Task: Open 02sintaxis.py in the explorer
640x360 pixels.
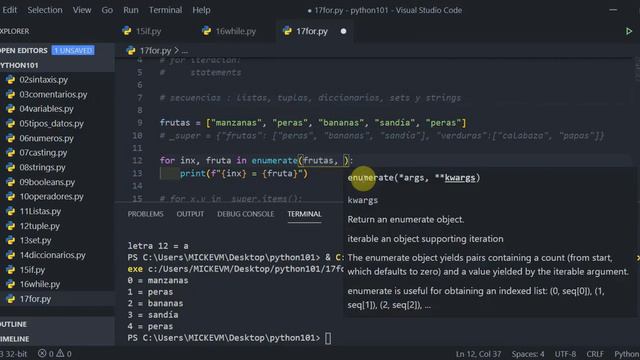Action: click(x=44, y=80)
